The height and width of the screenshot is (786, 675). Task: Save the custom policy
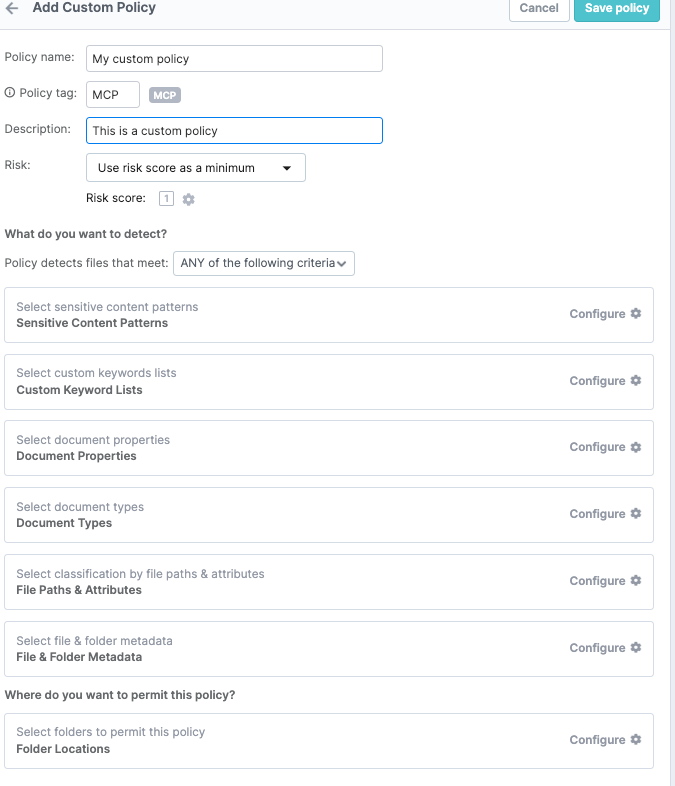616,8
